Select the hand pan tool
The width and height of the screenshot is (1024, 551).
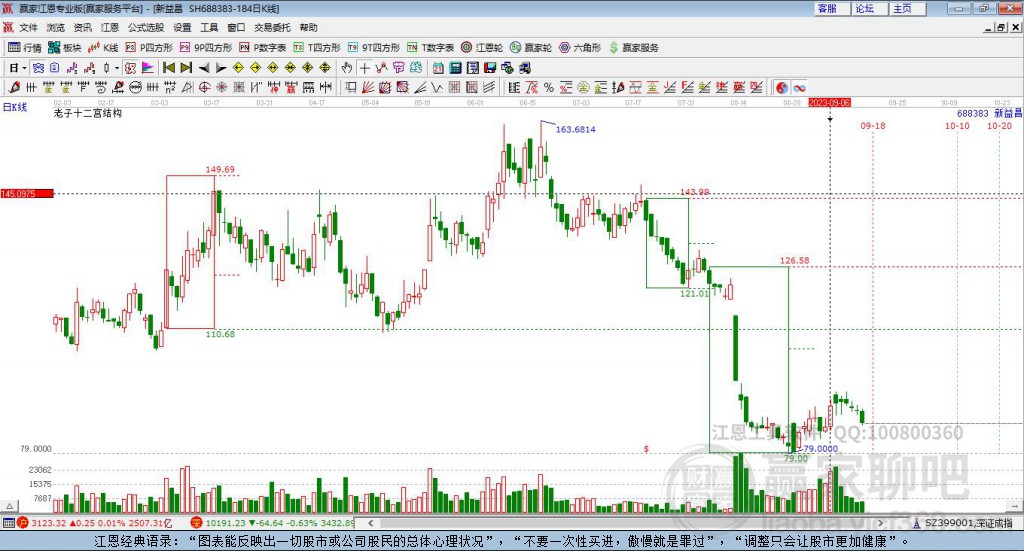pyautogui.click(x=346, y=68)
